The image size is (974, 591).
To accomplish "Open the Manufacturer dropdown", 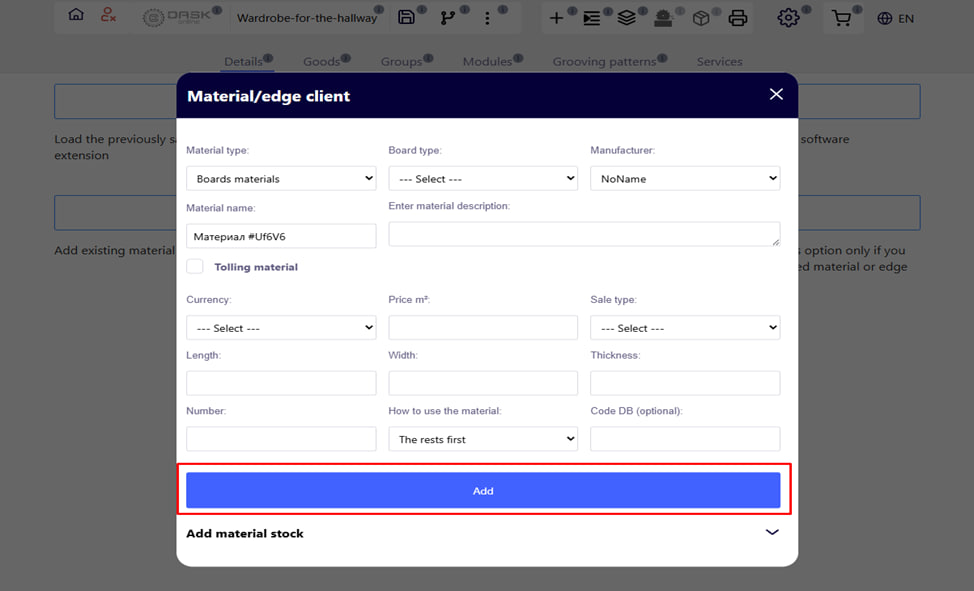I will (685, 179).
